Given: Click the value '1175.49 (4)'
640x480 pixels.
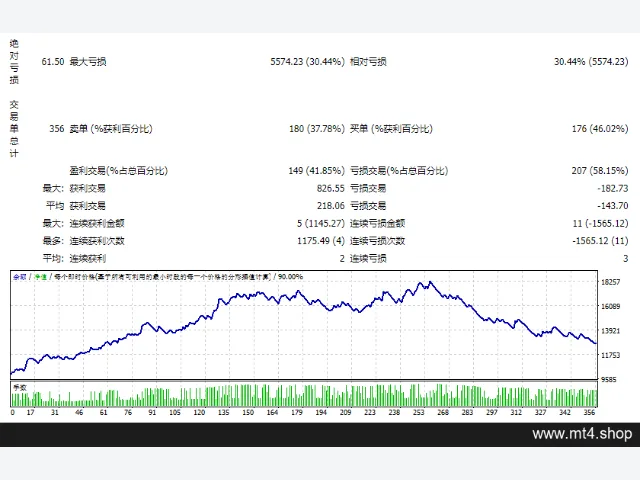Looking at the screenshot, I should pyautogui.click(x=321, y=241).
